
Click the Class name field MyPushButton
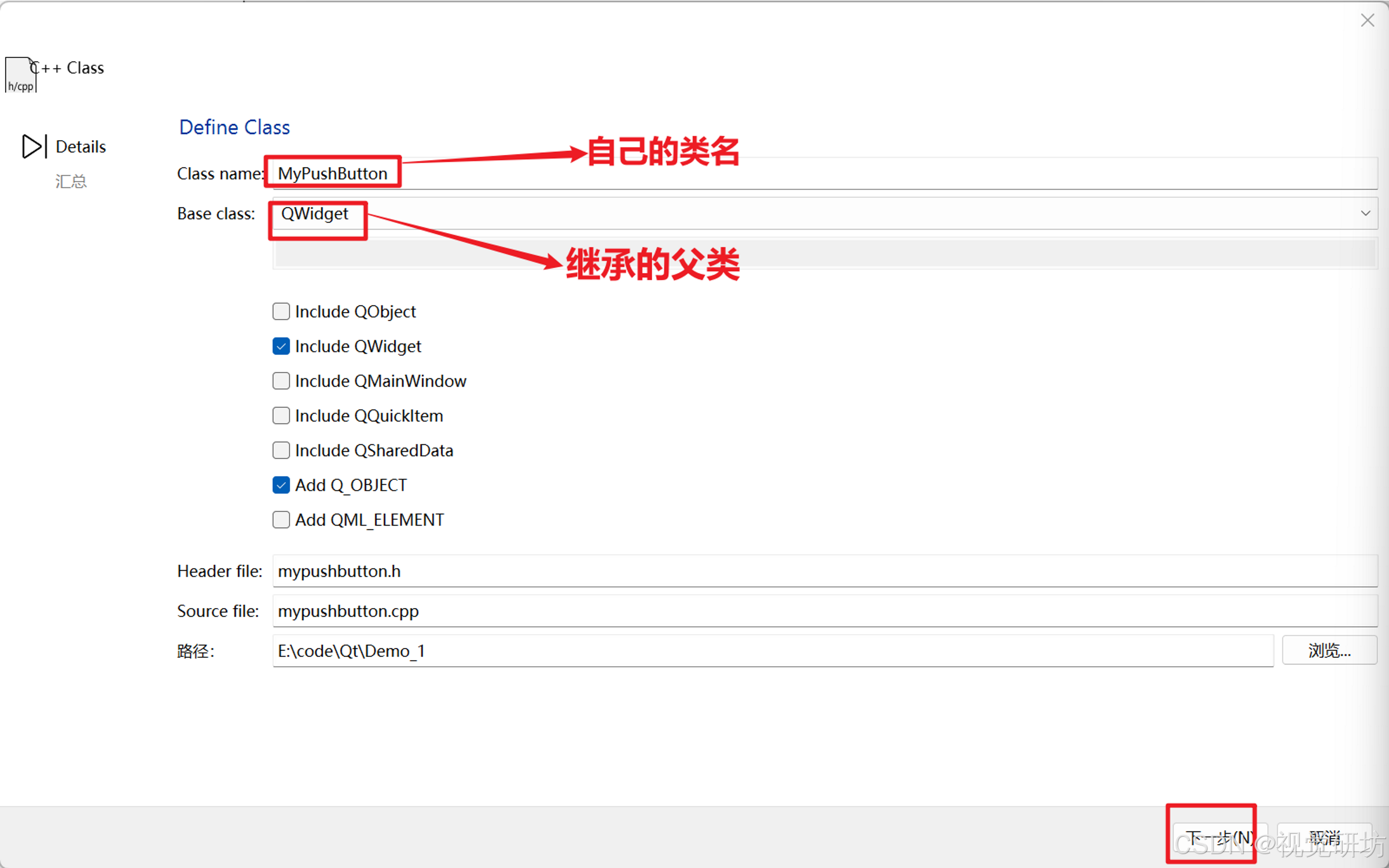810,174
